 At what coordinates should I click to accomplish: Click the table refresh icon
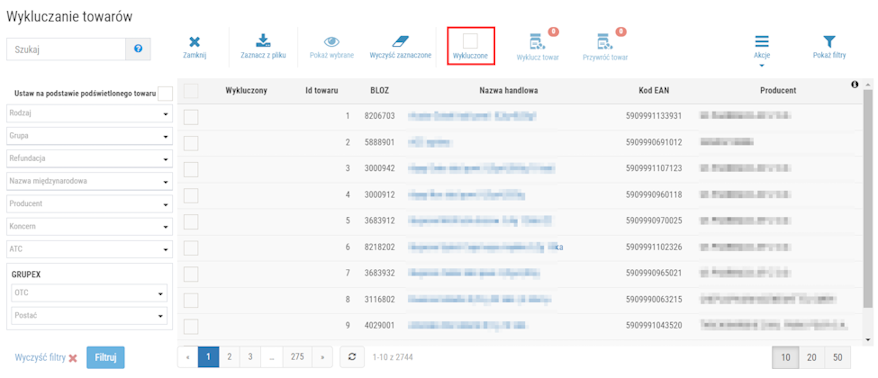coord(352,357)
